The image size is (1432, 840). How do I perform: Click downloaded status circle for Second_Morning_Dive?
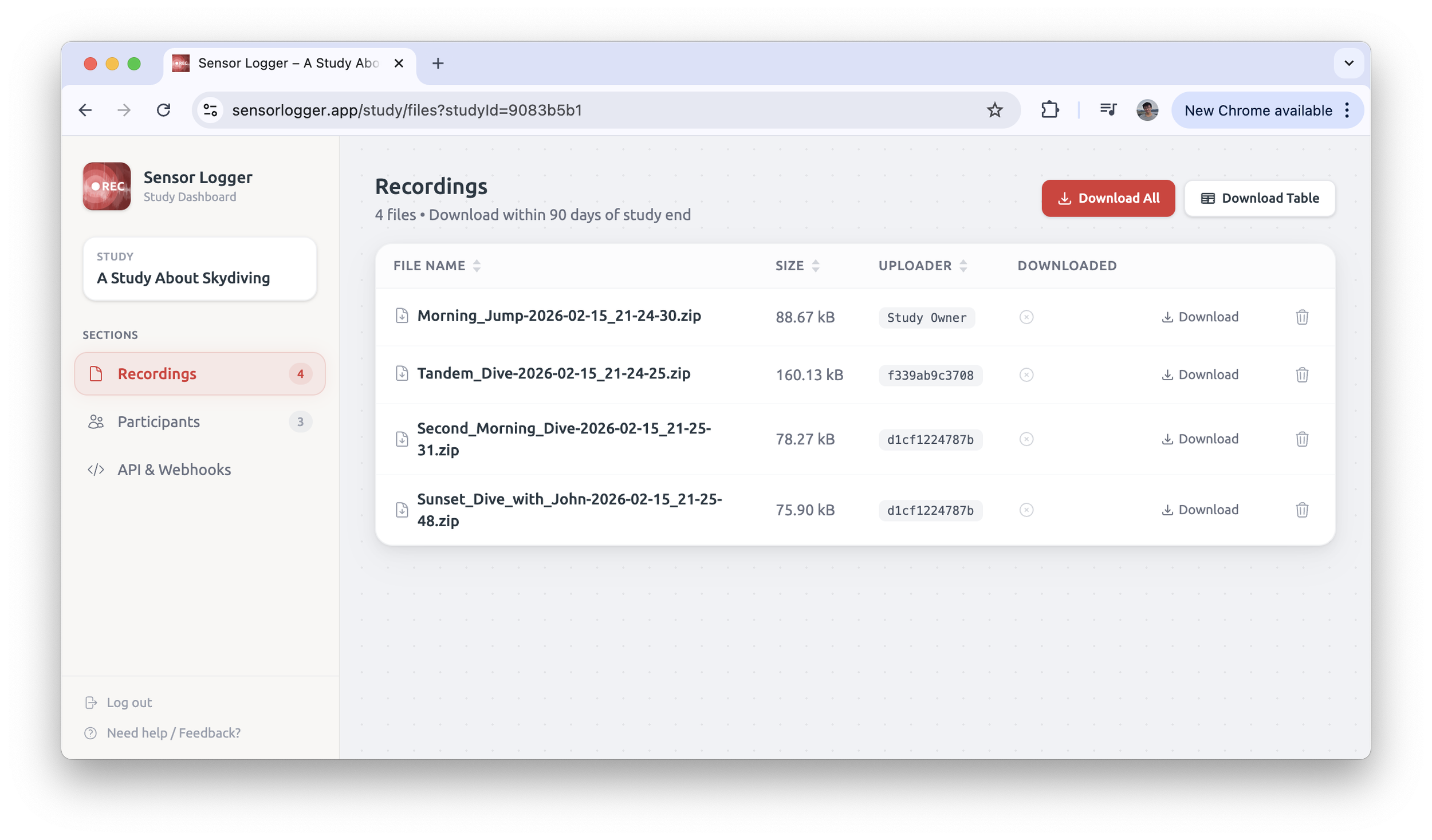point(1026,439)
